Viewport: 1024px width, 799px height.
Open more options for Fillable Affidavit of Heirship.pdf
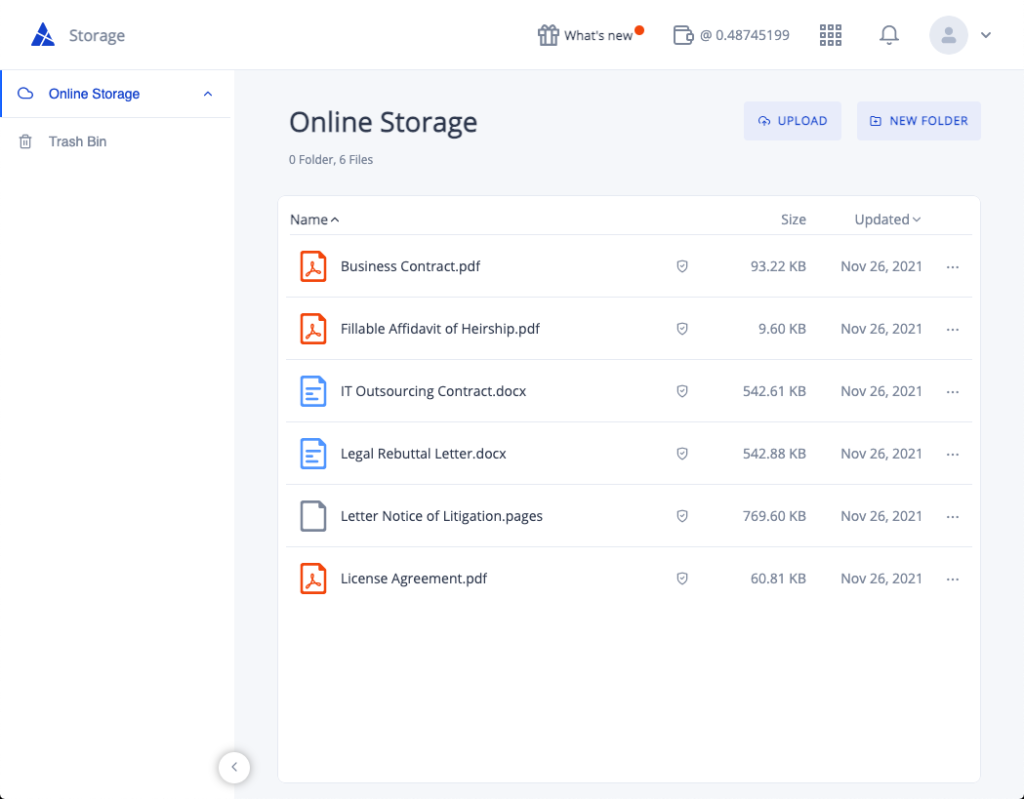pyautogui.click(x=953, y=329)
